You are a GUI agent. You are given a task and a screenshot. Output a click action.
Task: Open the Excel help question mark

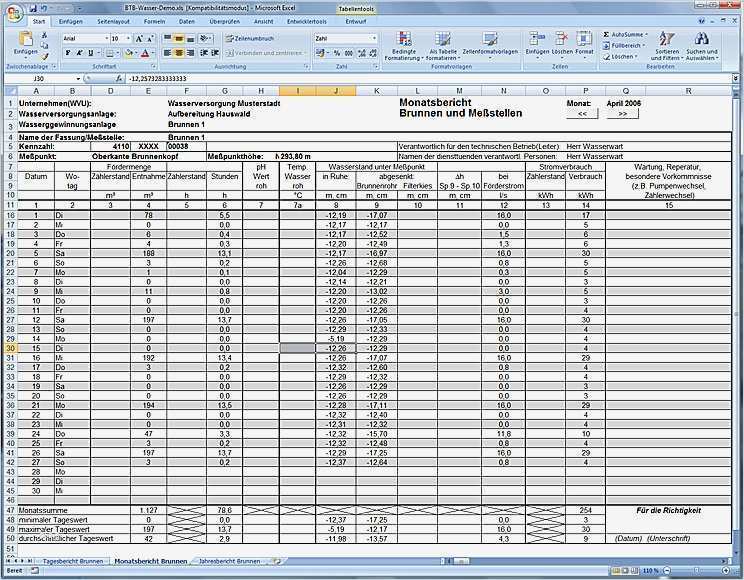(x=702, y=21)
